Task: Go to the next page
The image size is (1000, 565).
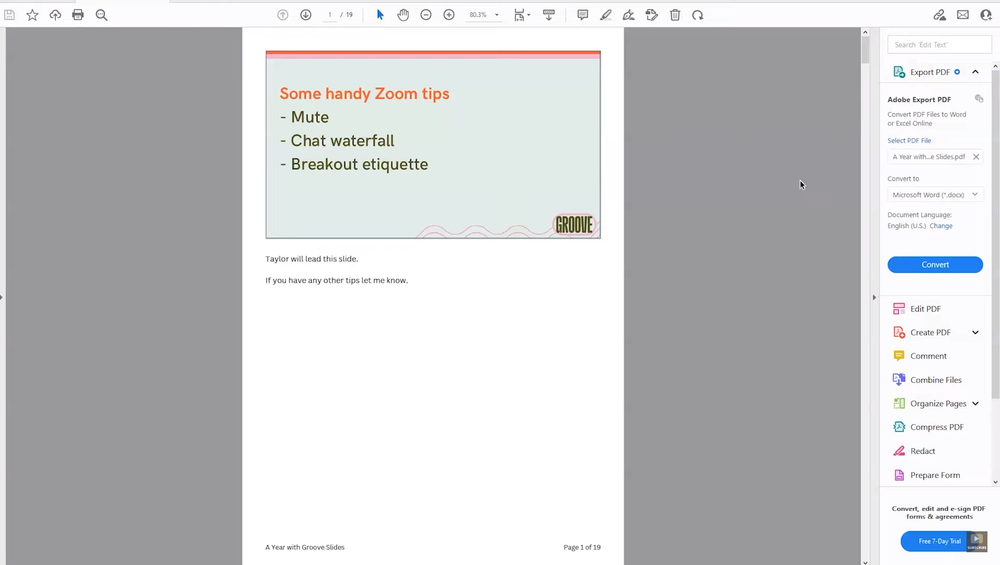Action: coord(306,15)
